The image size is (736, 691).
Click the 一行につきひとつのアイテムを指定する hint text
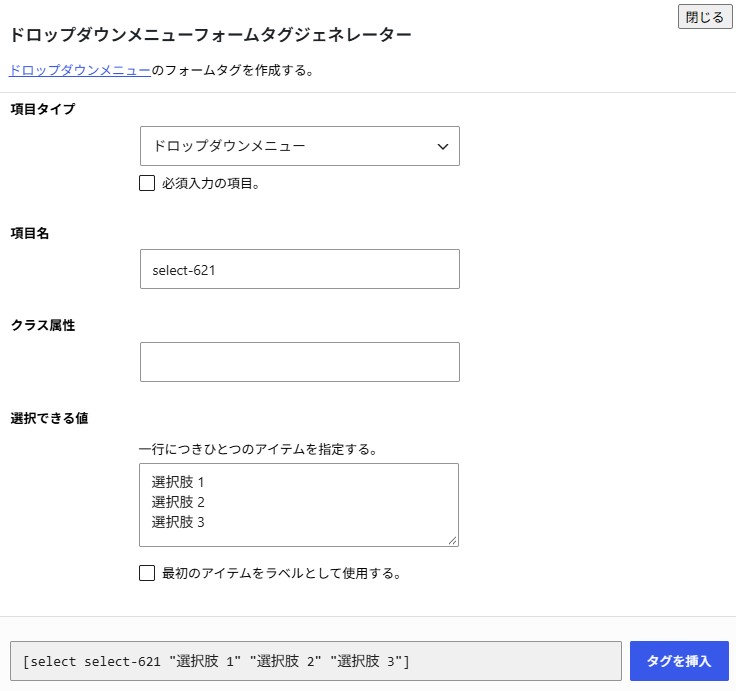click(259, 449)
